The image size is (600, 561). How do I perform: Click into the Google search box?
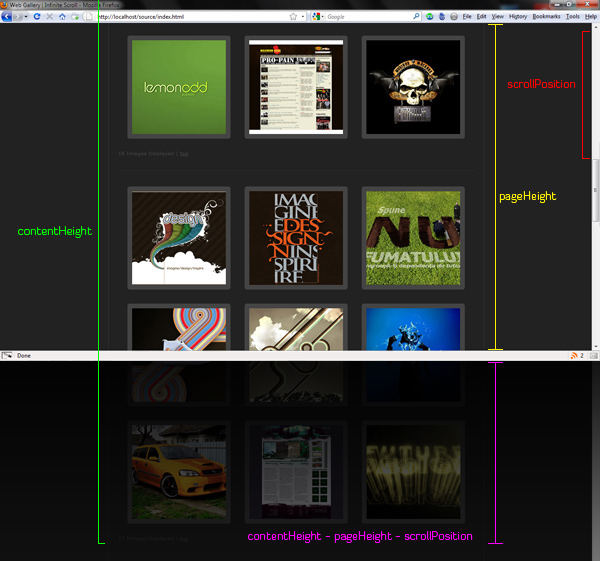368,16
